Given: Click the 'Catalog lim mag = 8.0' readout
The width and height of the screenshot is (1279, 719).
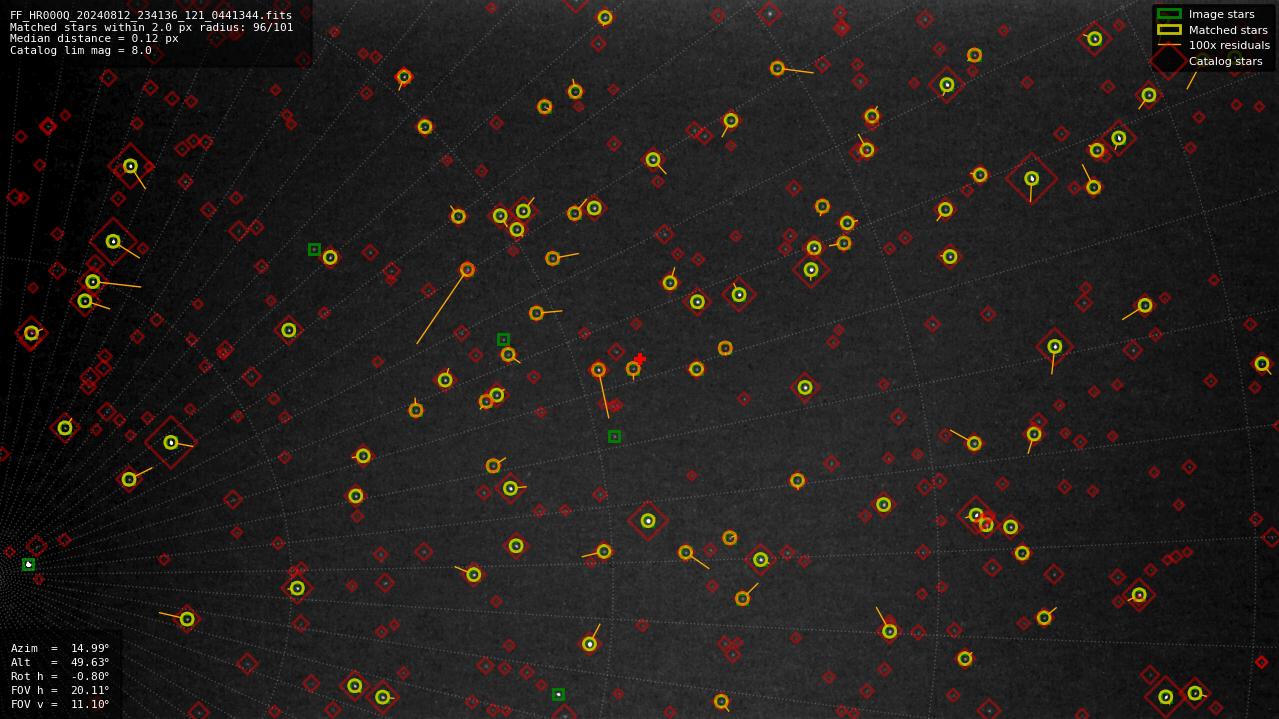Looking at the screenshot, I should click(81, 50).
